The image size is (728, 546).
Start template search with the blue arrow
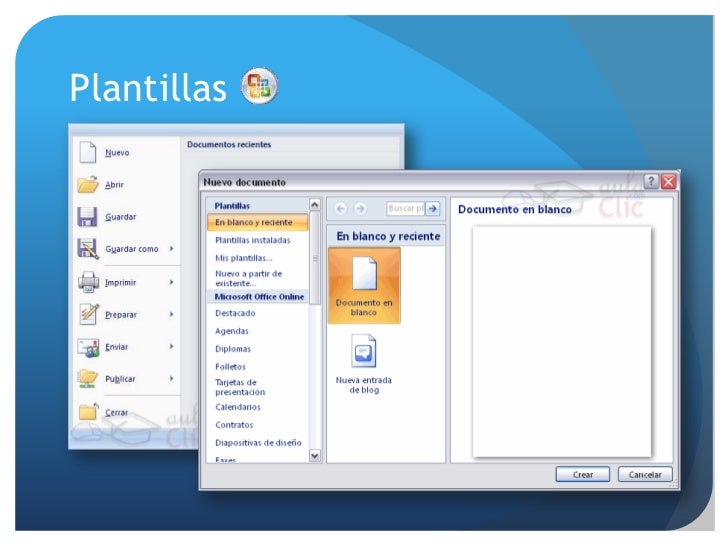(433, 208)
